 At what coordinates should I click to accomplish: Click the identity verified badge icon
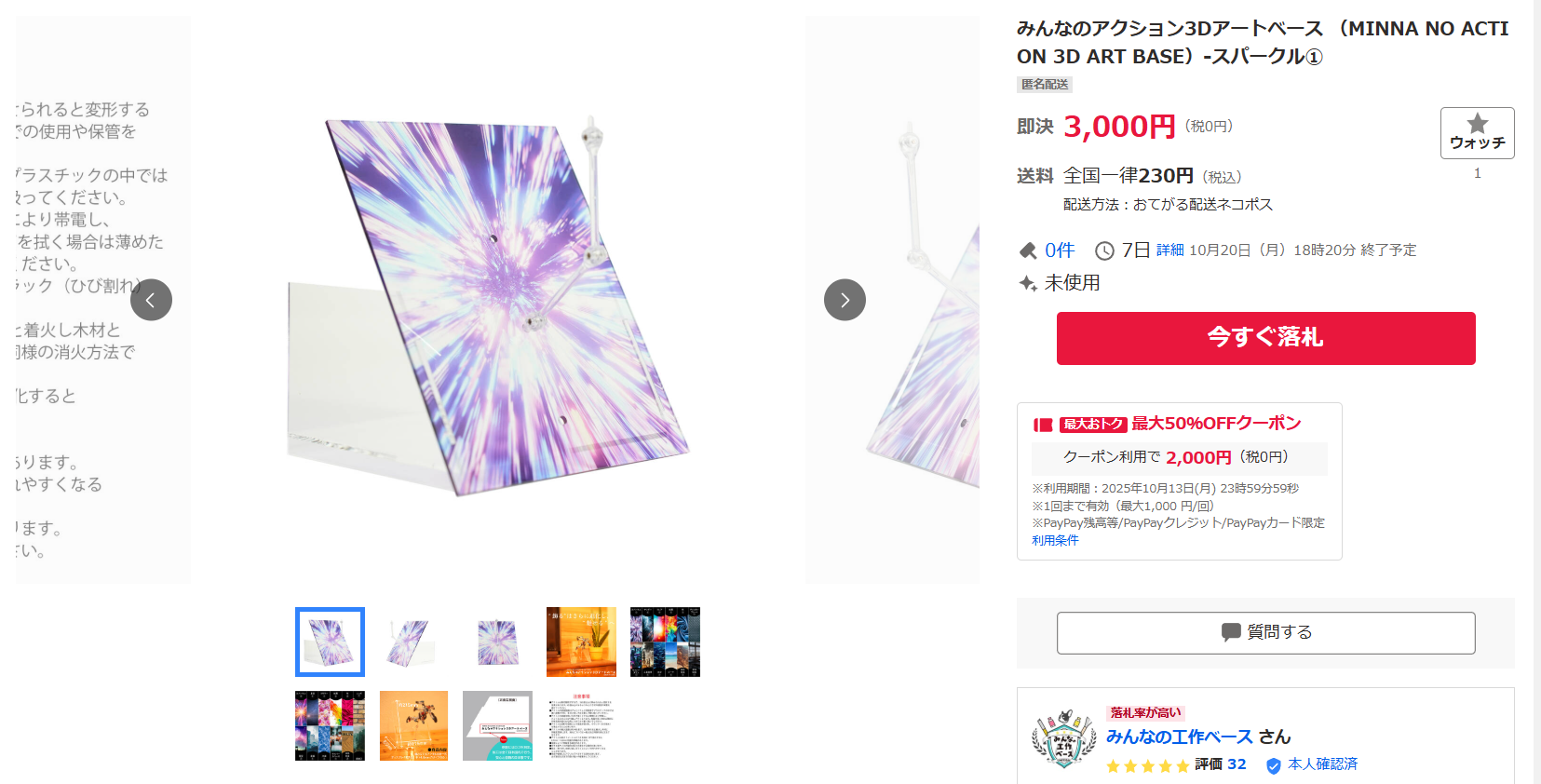click(1274, 765)
